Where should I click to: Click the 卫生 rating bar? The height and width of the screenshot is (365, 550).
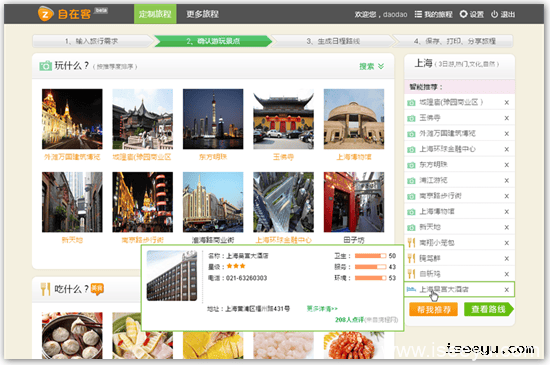coord(370,256)
